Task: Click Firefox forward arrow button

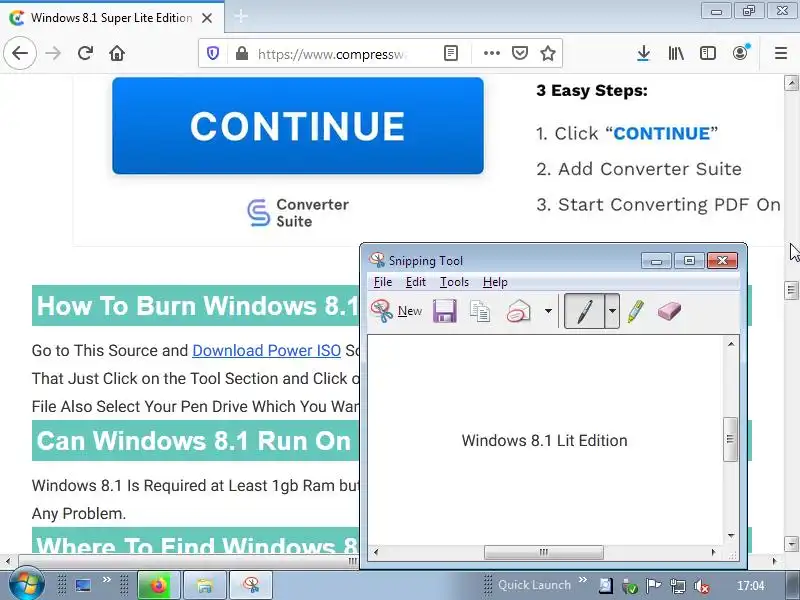Action: pyautogui.click(x=53, y=53)
